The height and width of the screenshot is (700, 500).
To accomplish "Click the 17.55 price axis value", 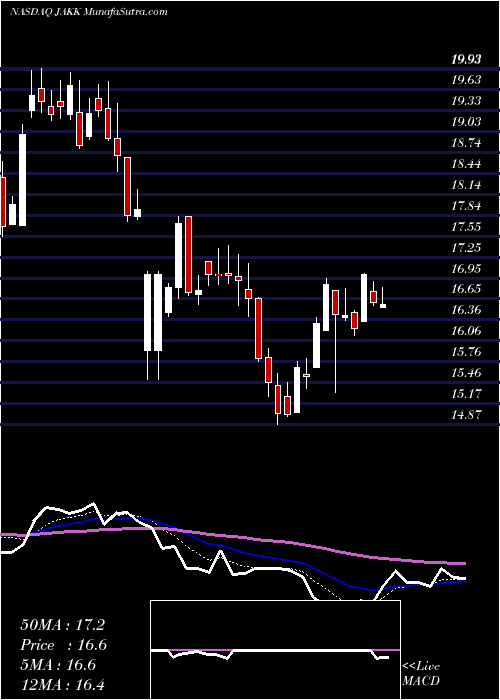I will pyautogui.click(x=467, y=226).
